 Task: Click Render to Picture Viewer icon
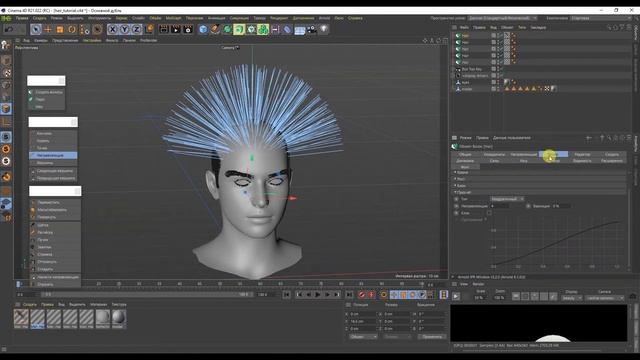click(176, 29)
